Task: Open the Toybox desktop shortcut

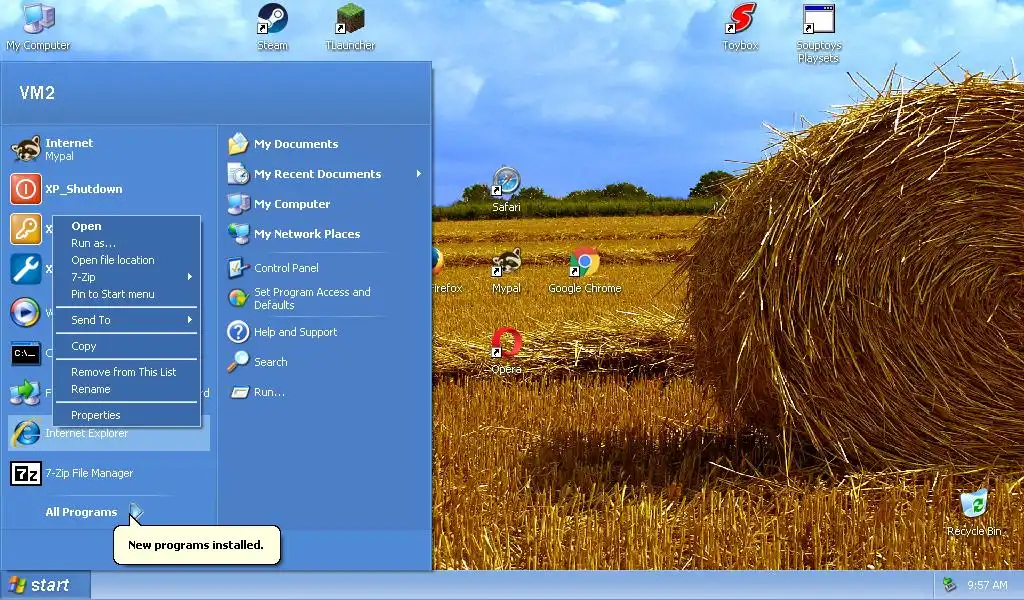Action: (741, 26)
